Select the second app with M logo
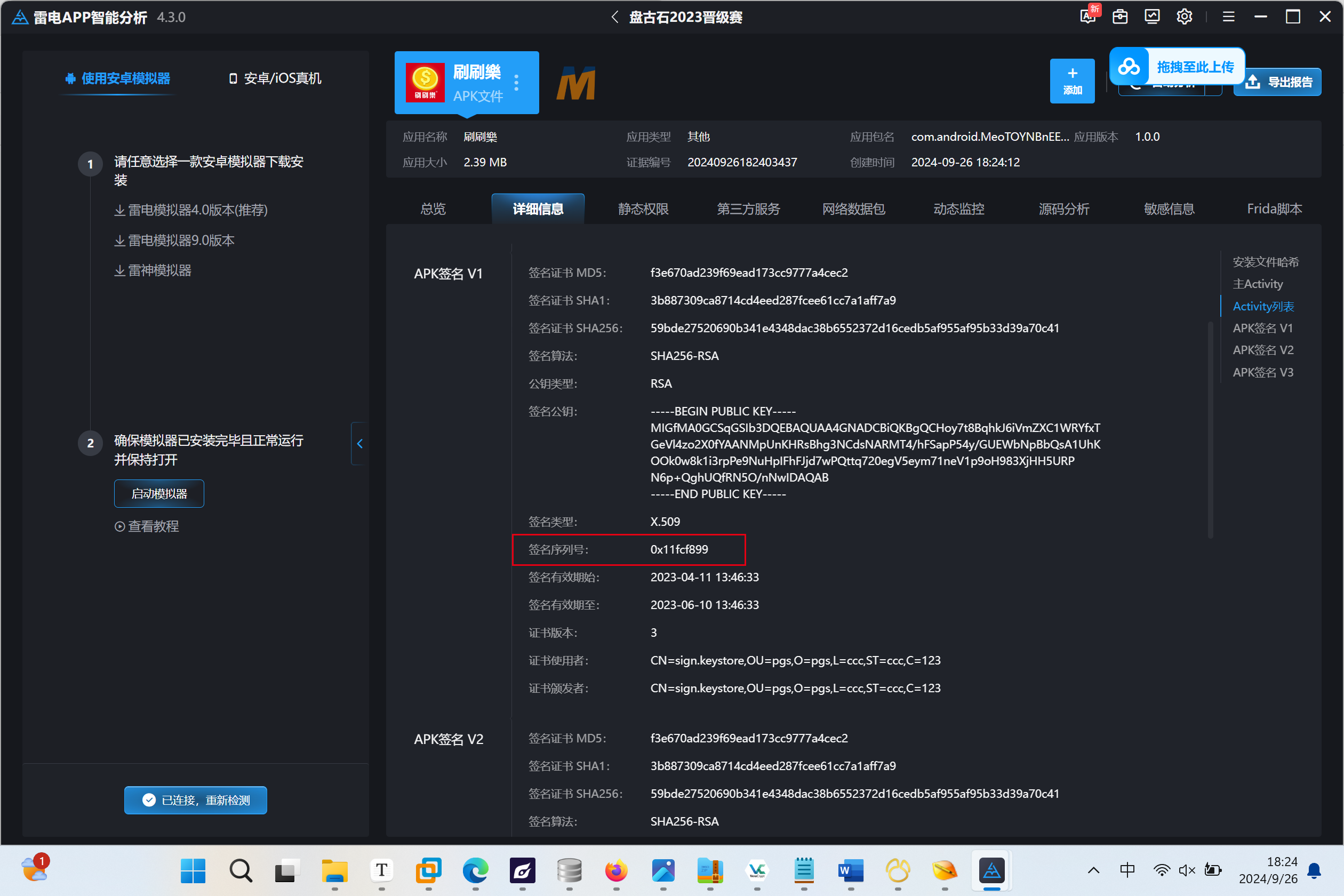 (x=576, y=83)
